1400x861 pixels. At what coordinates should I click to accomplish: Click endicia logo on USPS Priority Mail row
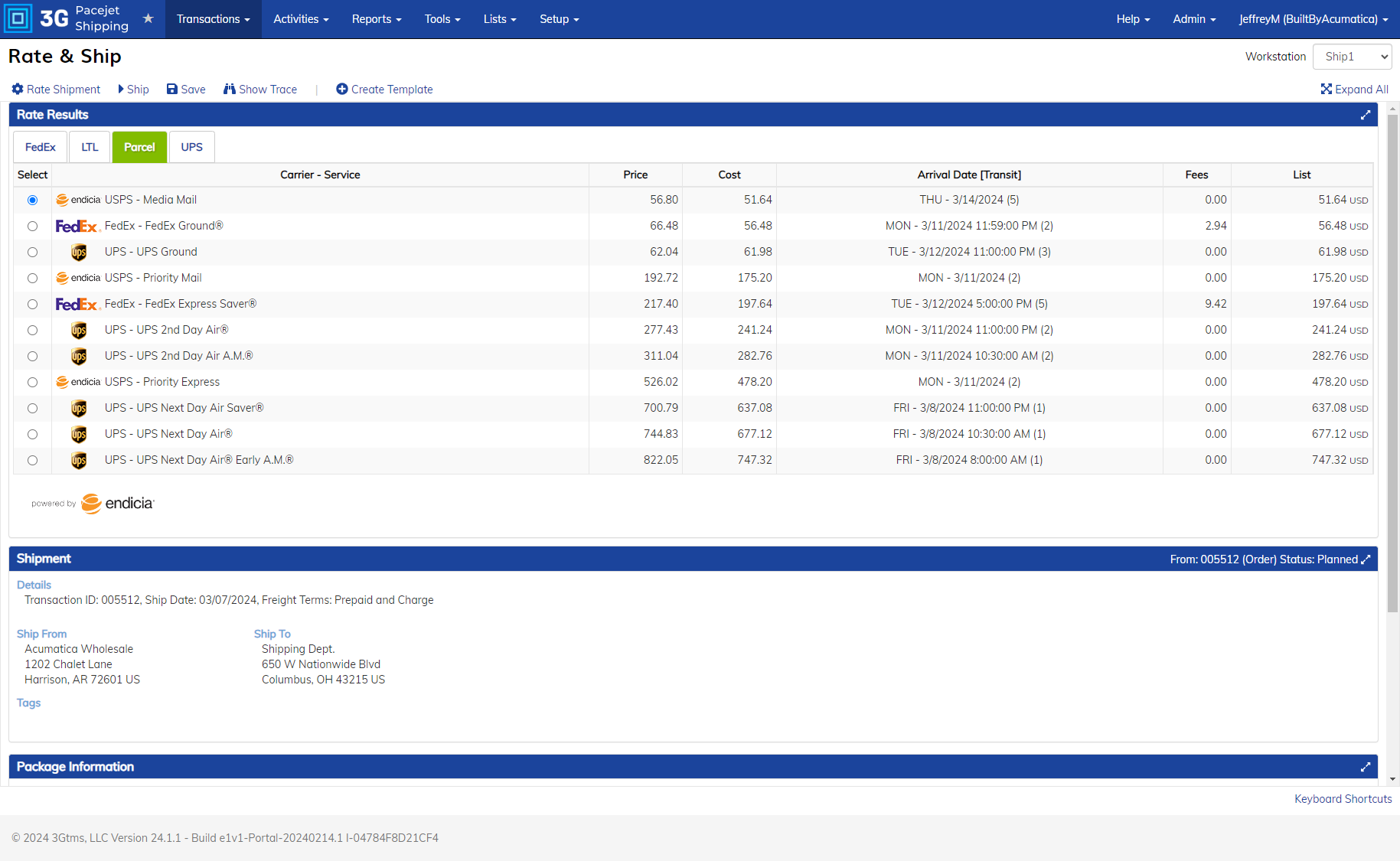click(78, 278)
